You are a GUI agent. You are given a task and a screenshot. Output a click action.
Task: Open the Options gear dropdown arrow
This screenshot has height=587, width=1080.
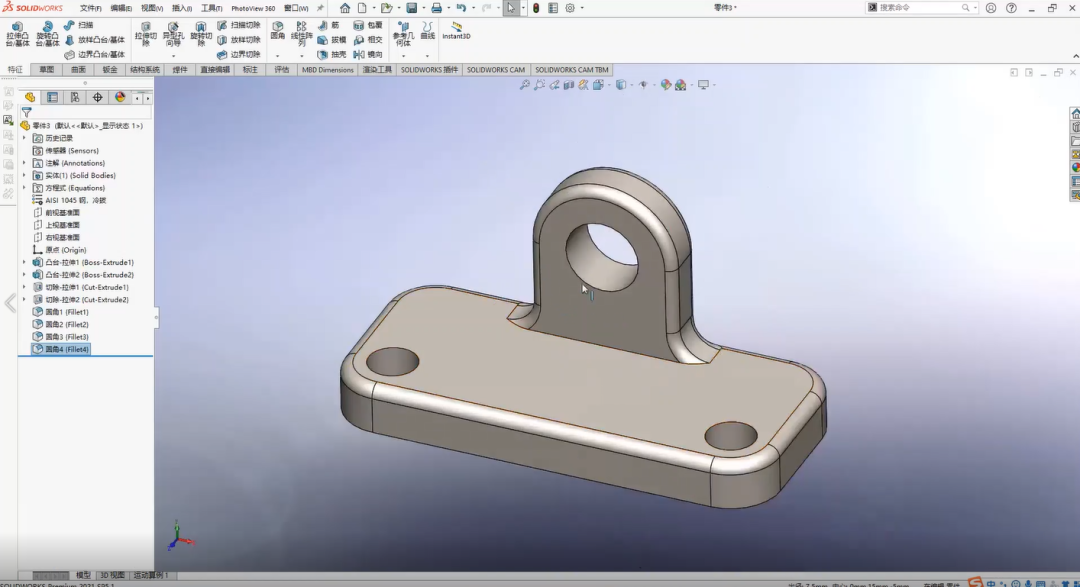tap(582, 8)
